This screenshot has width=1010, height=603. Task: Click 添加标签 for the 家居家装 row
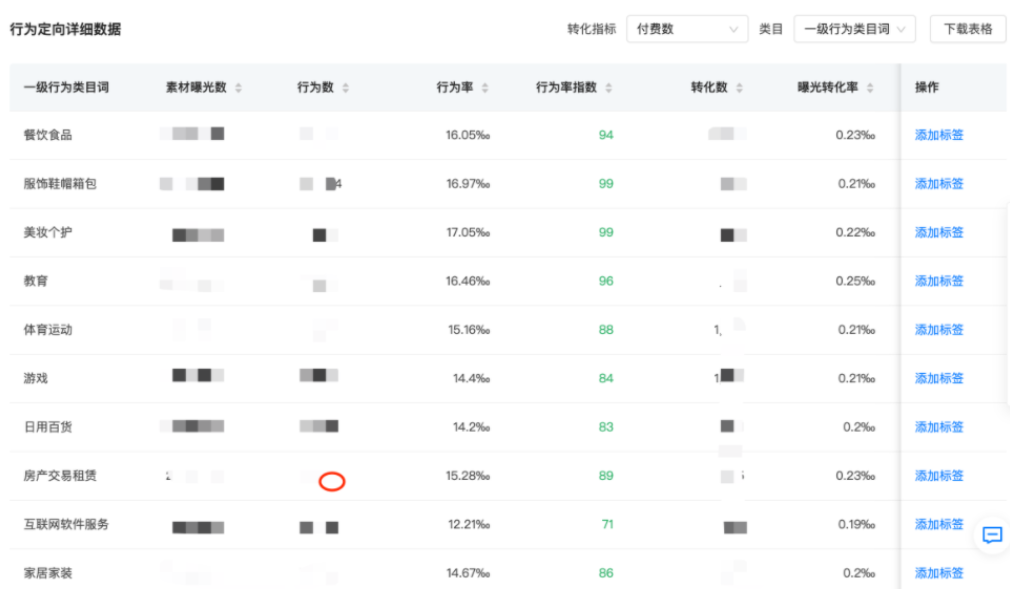pos(937,573)
